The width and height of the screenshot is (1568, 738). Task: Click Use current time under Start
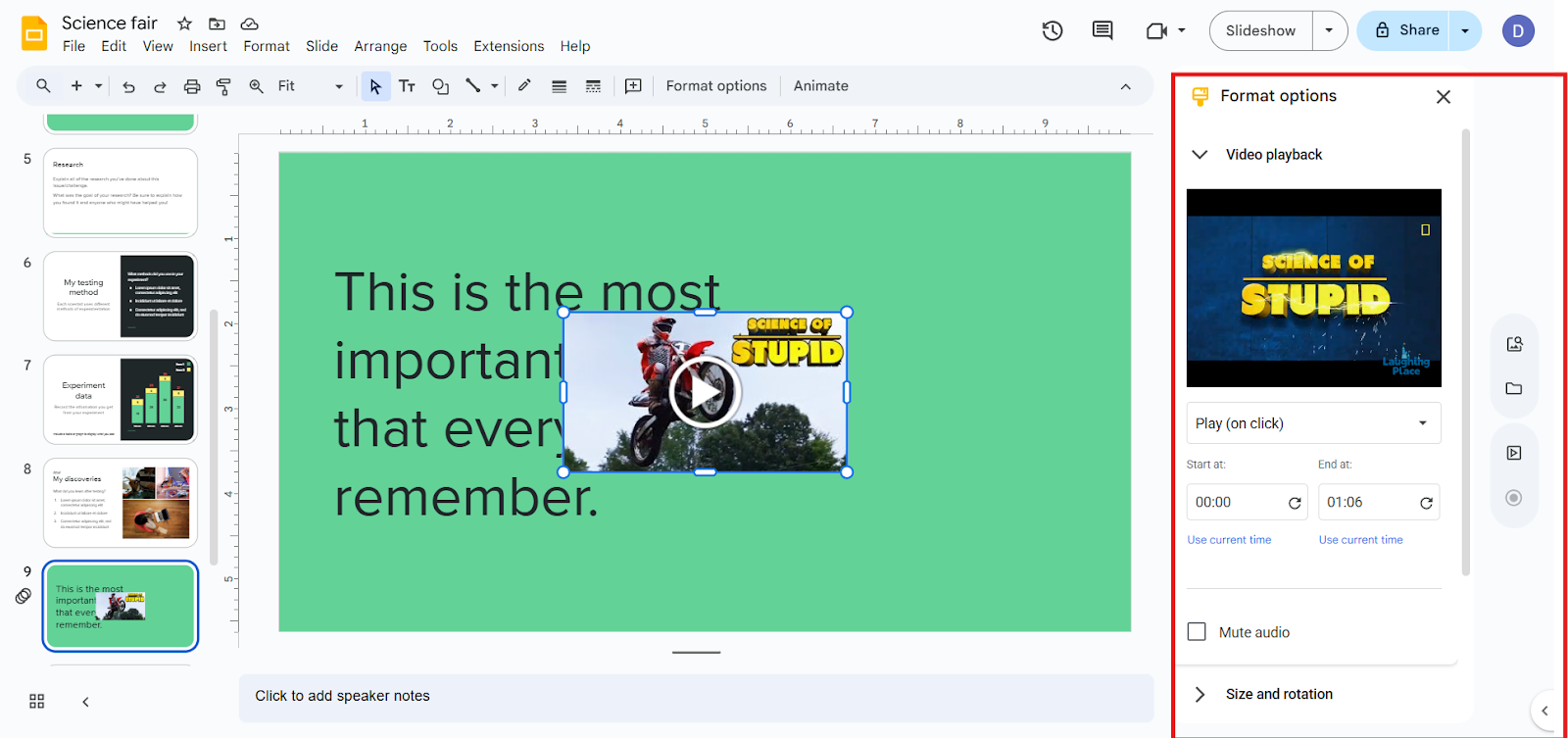1229,540
